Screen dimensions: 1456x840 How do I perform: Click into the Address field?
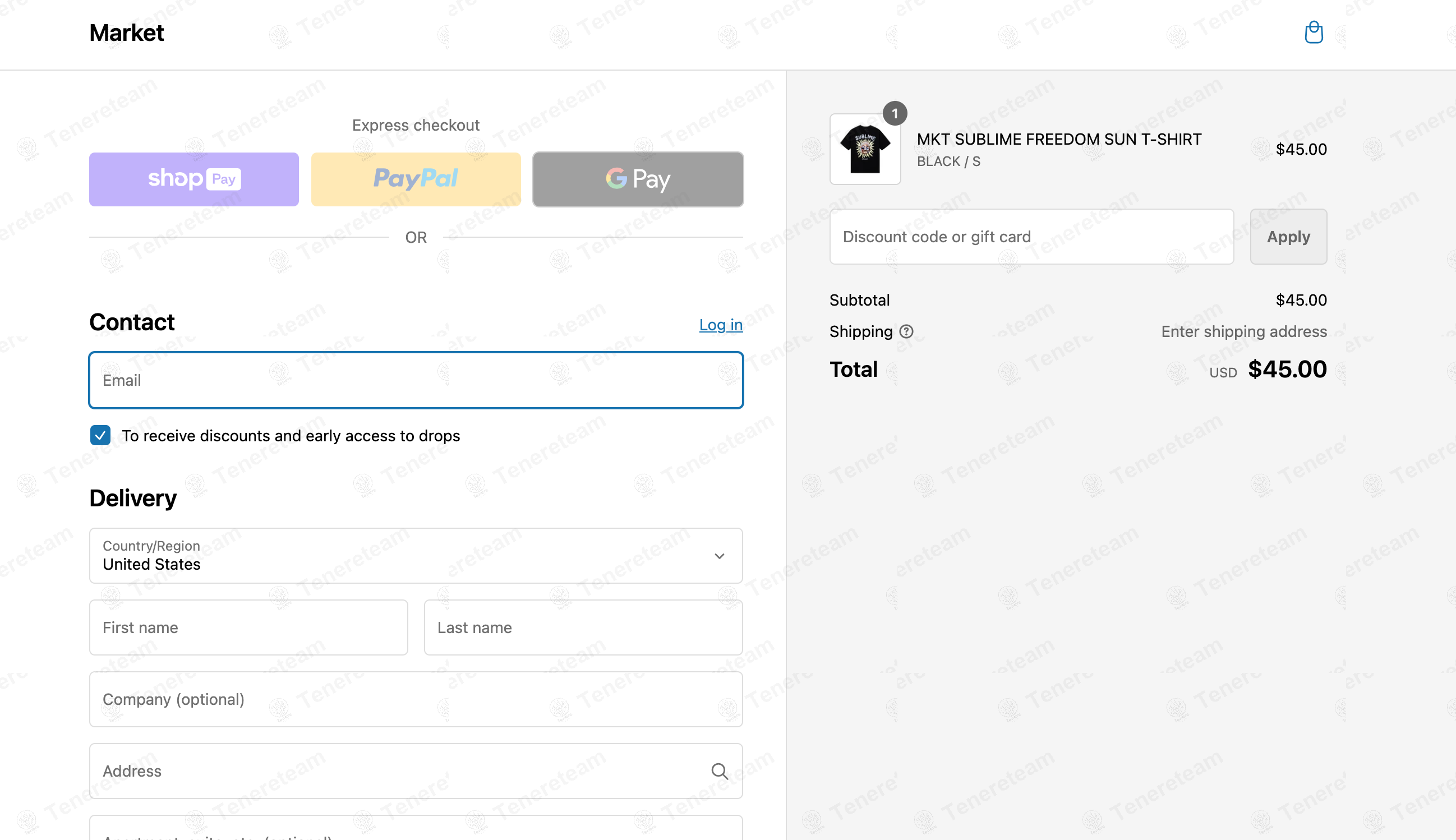[x=416, y=771]
